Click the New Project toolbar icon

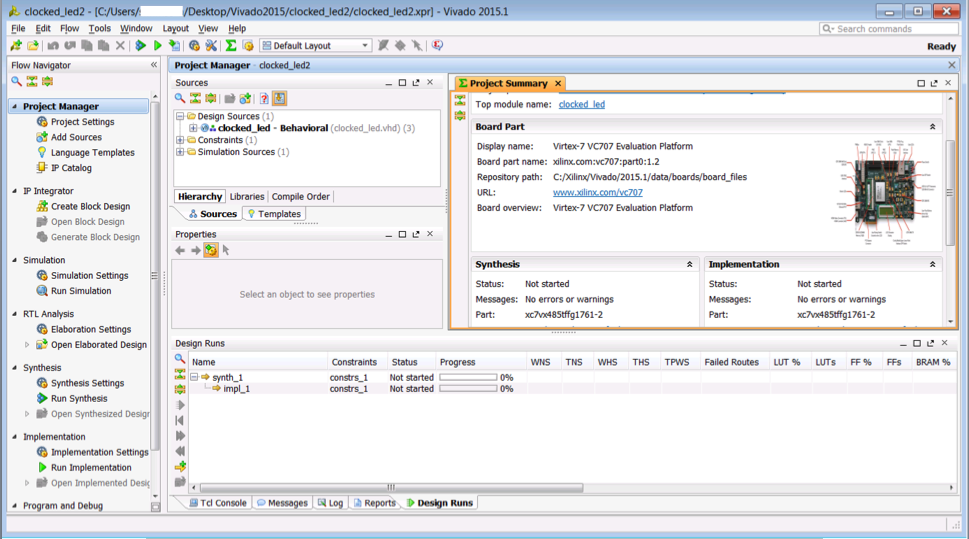[16, 45]
